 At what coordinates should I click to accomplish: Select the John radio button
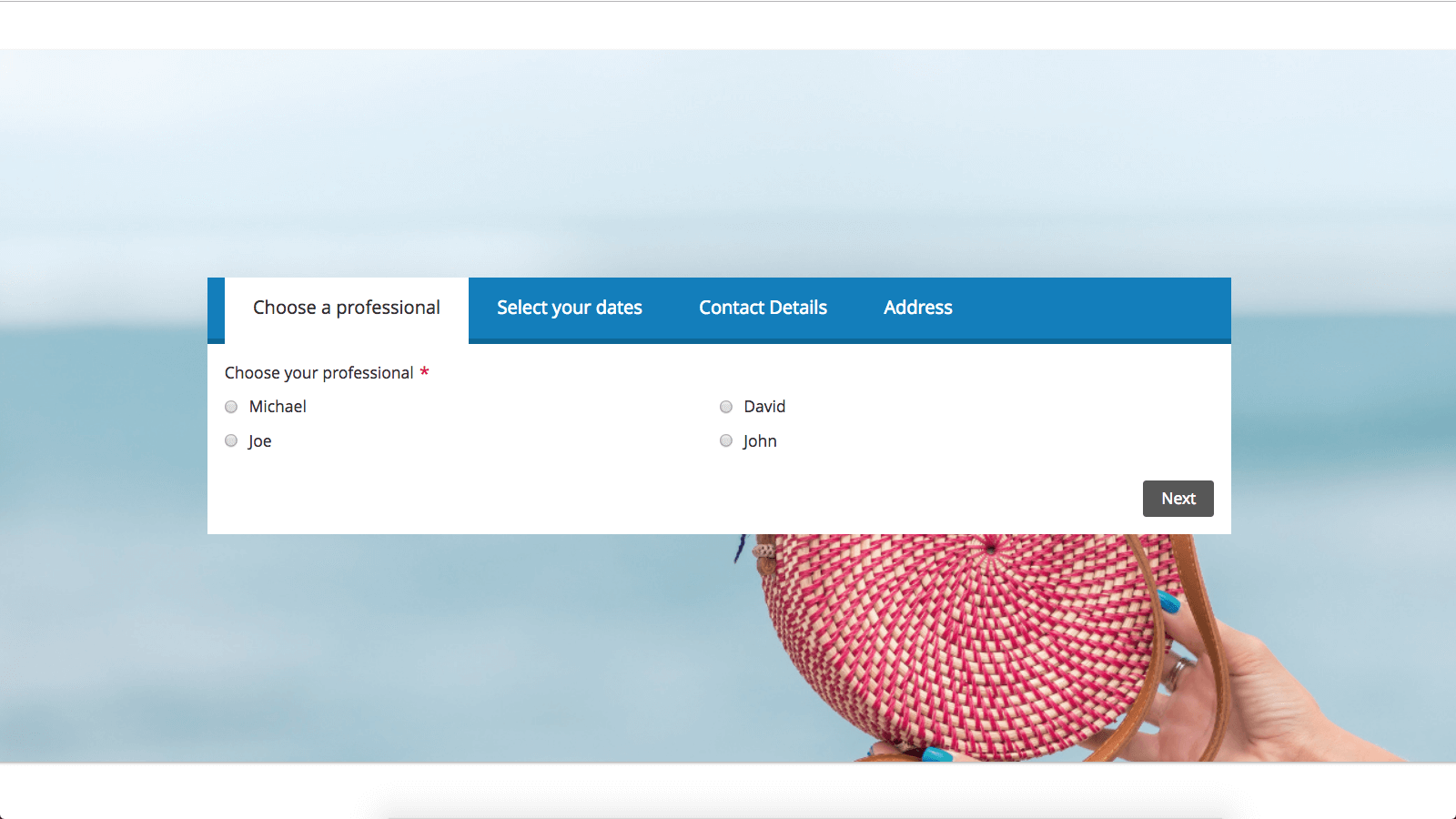pyautogui.click(x=725, y=440)
